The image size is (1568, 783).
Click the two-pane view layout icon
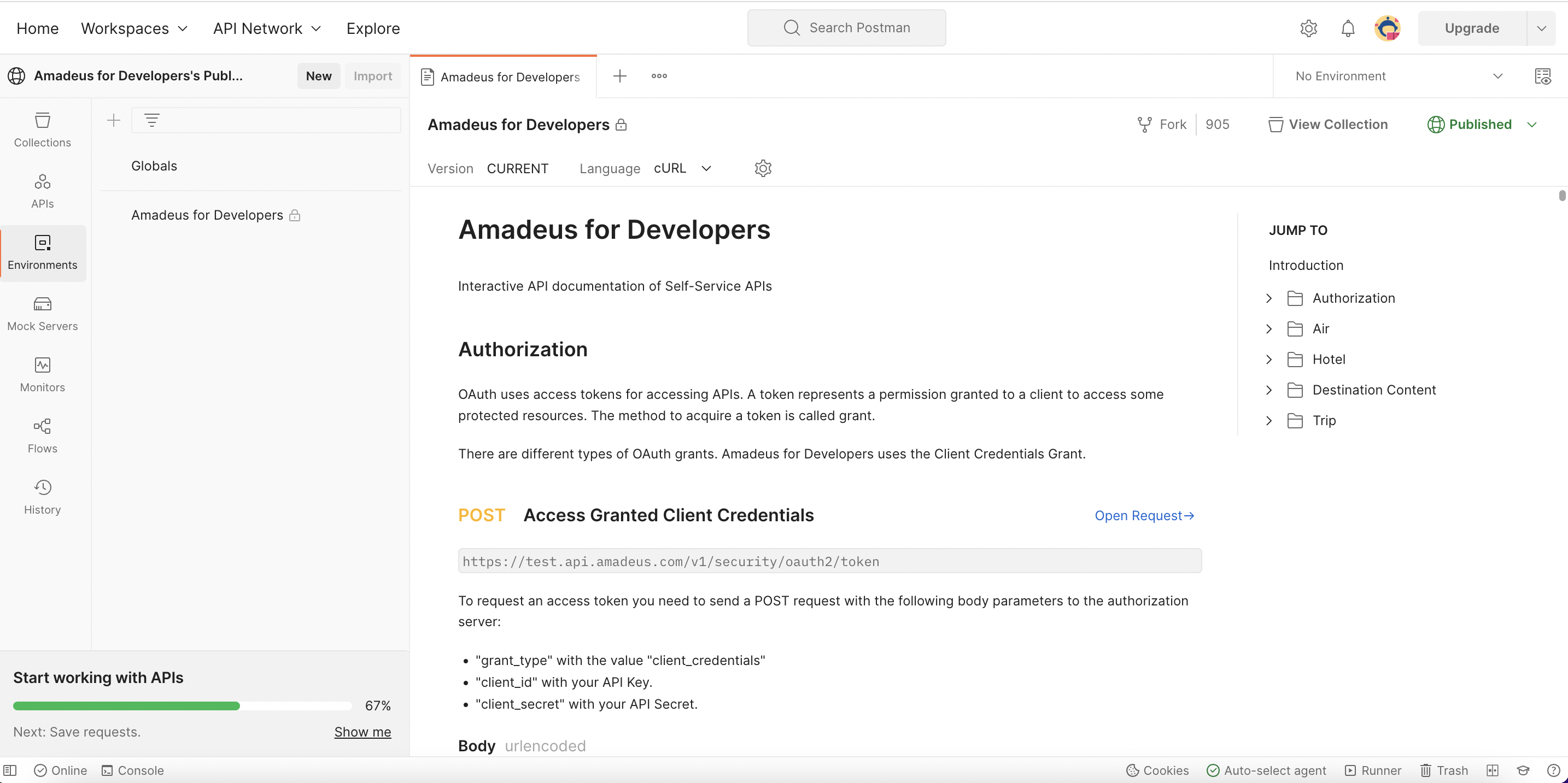click(1493, 770)
